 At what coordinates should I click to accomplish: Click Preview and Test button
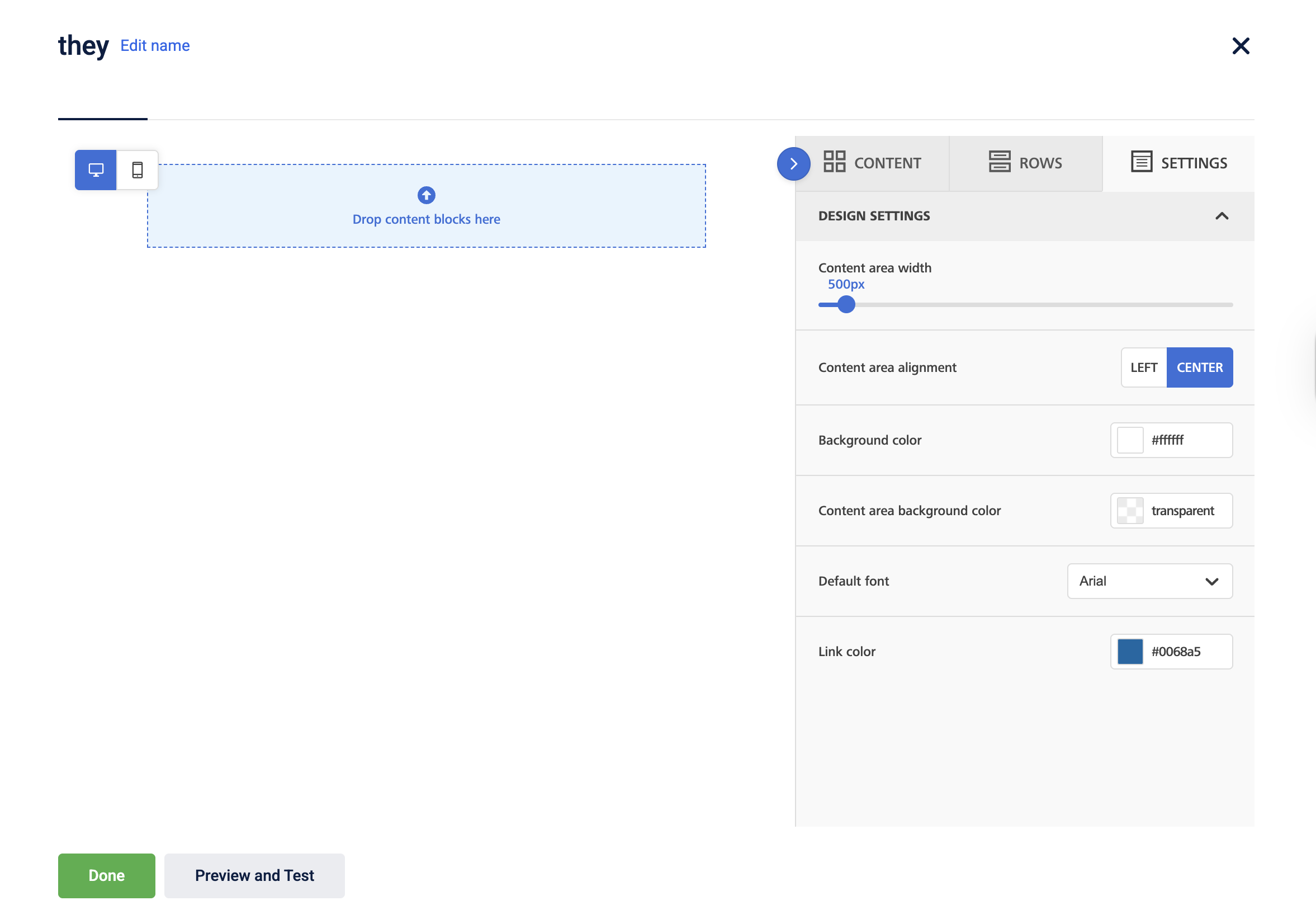(x=254, y=875)
